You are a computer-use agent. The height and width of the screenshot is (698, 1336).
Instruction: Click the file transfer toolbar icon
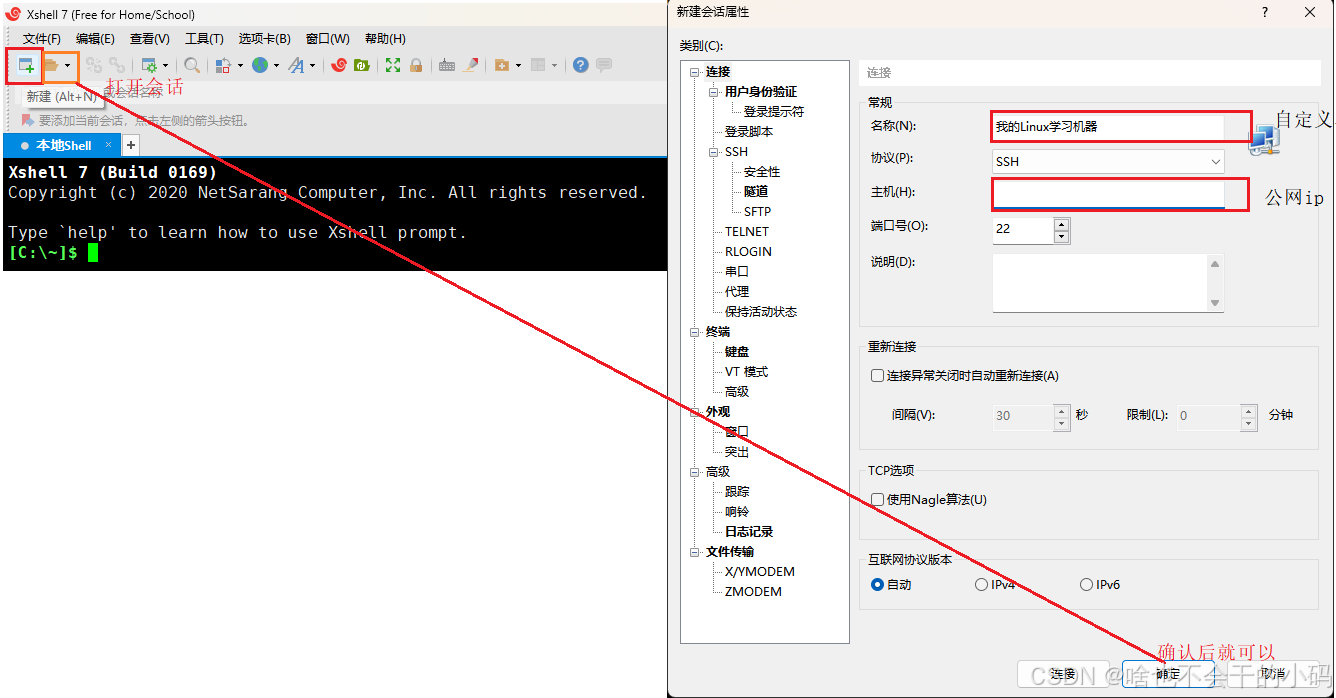tap(224, 66)
